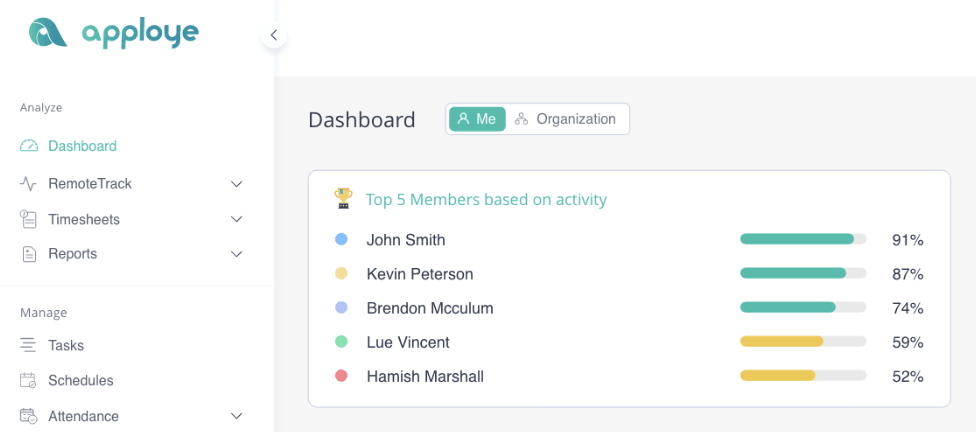Expand the Attendance submenu chevron
This screenshot has height=432, width=976.
[x=237, y=416]
